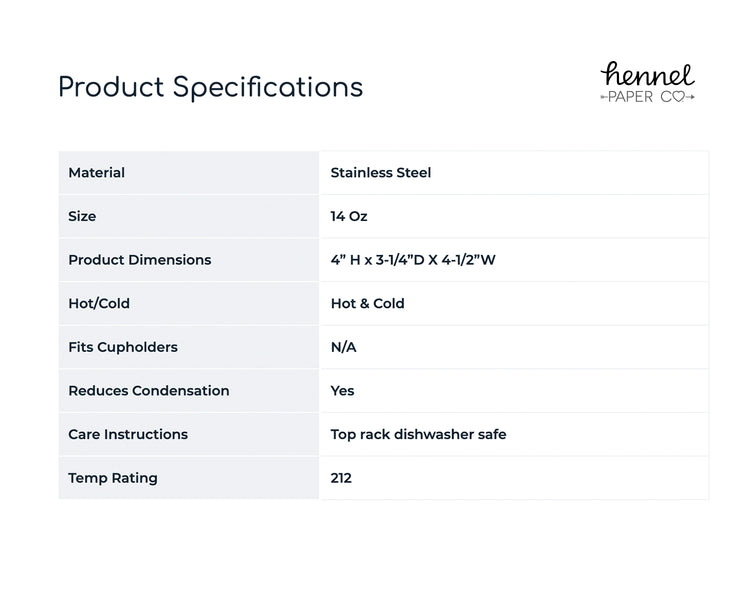Click the 14 Oz value
Viewport: 750px width, 600px height.
pos(349,216)
